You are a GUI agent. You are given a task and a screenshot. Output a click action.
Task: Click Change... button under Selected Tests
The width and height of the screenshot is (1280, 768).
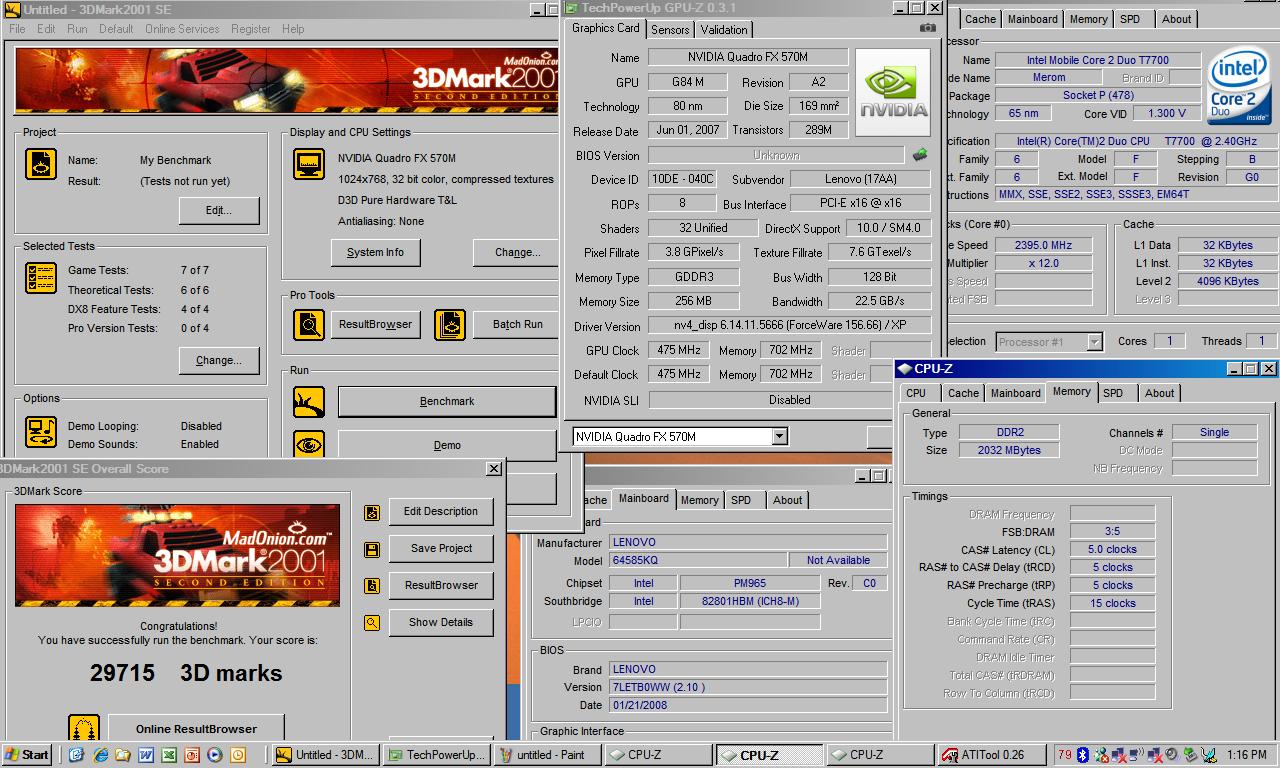pos(219,360)
